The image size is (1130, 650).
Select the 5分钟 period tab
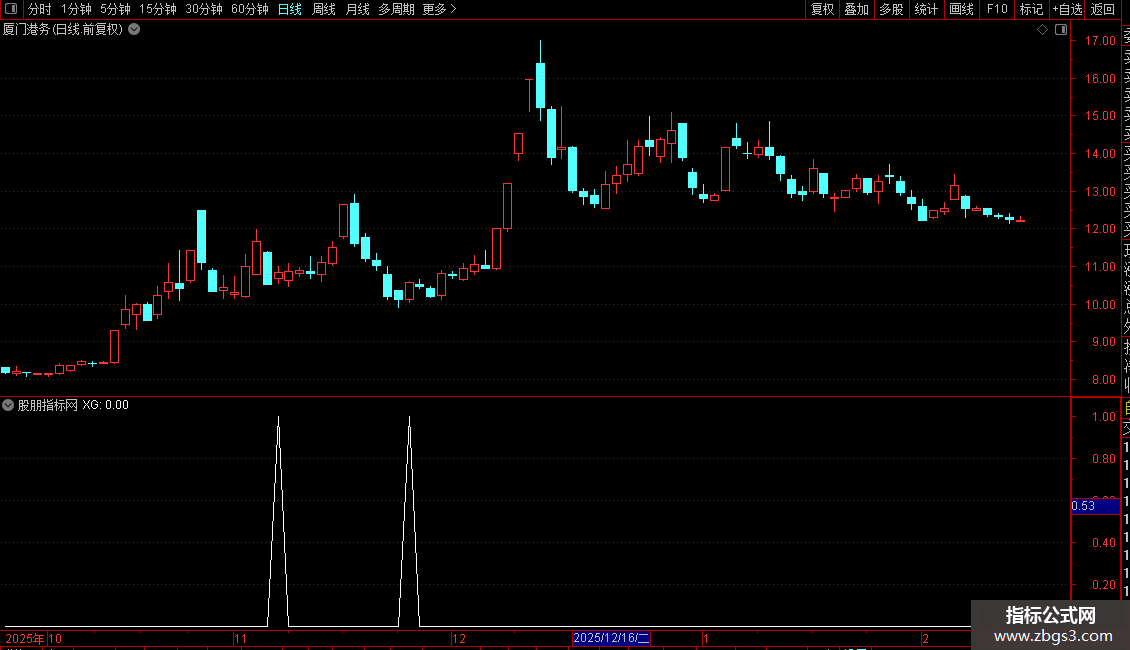[x=115, y=9]
